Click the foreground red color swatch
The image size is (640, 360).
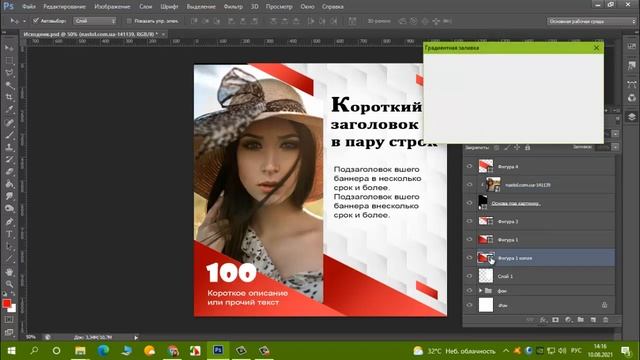pyautogui.click(x=7, y=303)
